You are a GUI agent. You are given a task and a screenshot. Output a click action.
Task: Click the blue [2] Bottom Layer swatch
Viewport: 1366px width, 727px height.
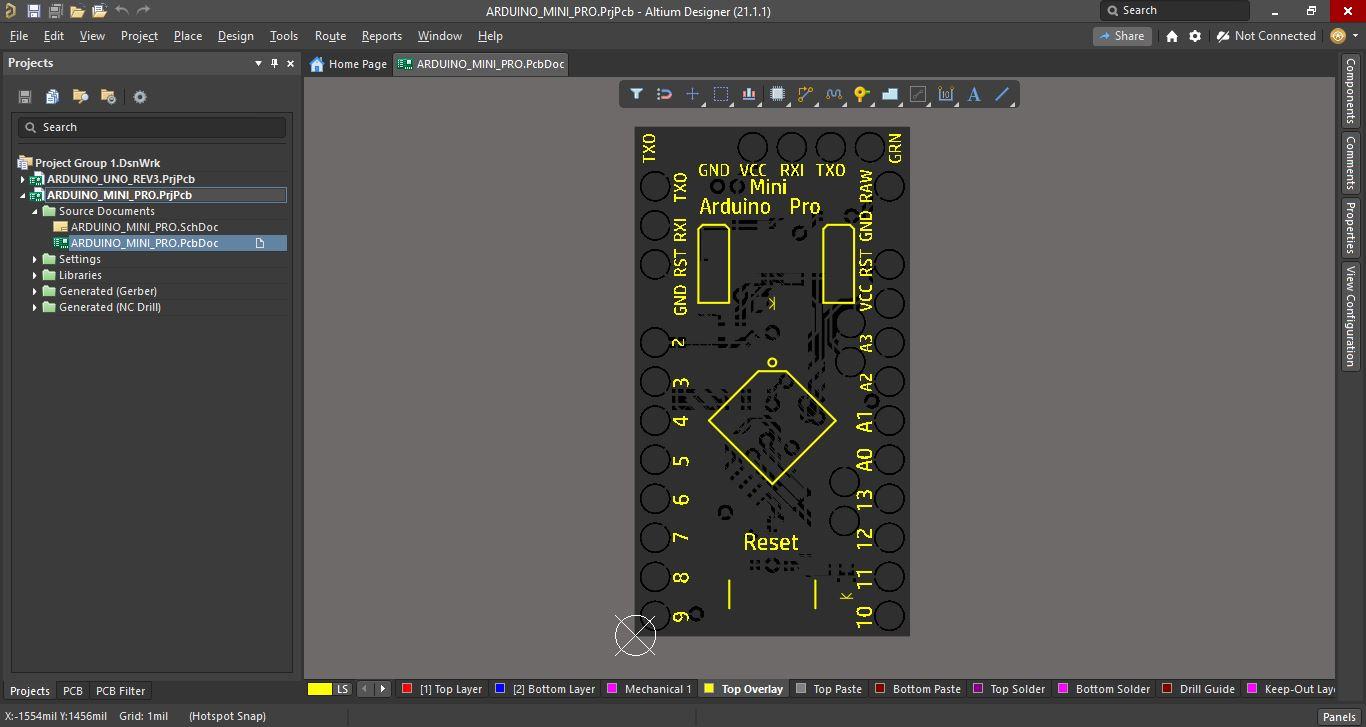[500, 689]
